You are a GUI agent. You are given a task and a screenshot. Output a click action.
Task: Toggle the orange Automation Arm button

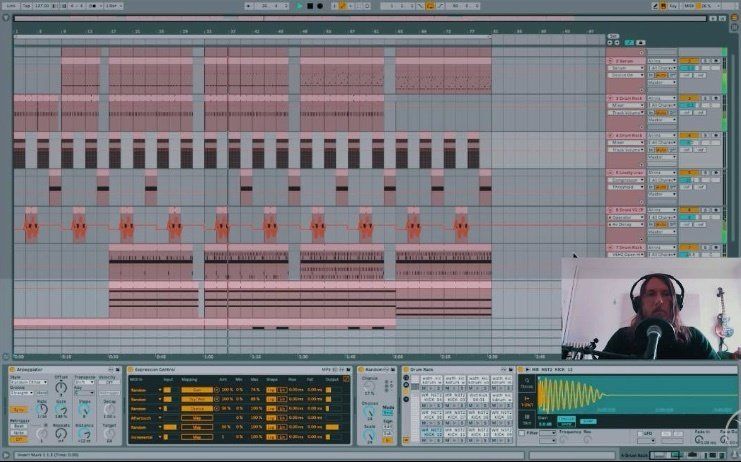[x=343, y=6]
